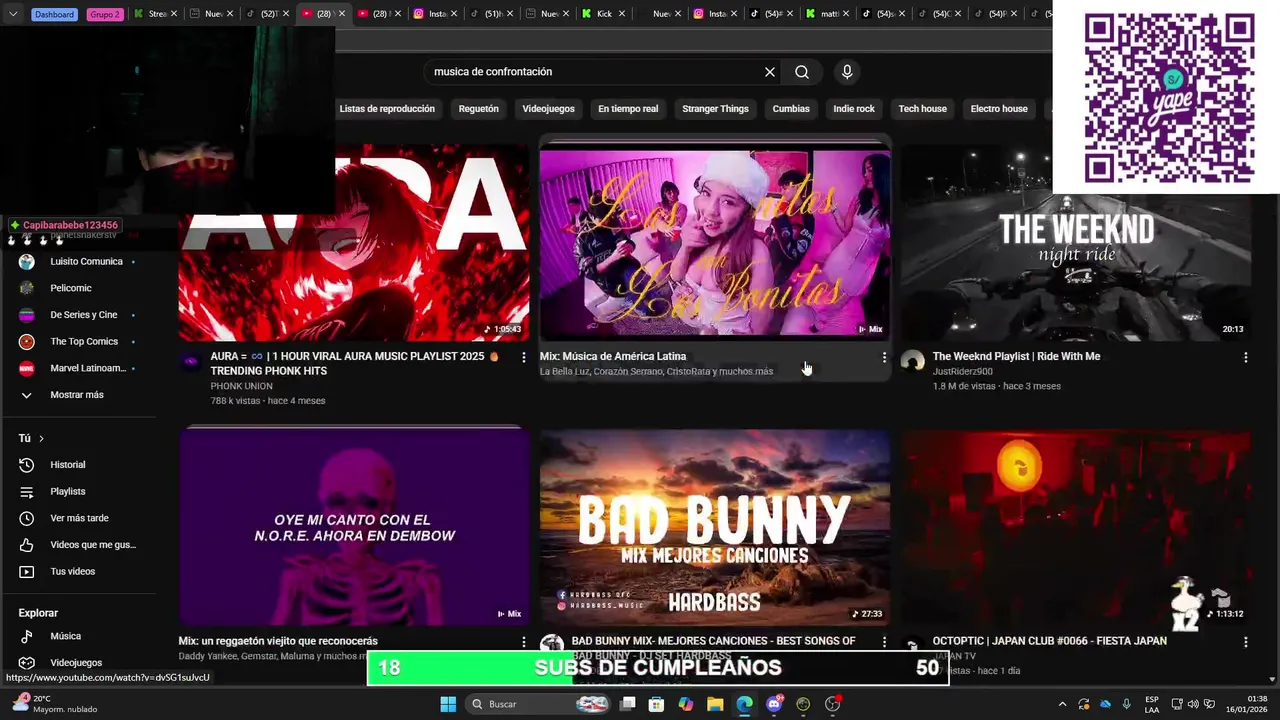Open browser tab list dropdown arrow
Viewport: 1280px width, 720px height.
[x=13, y=14]
